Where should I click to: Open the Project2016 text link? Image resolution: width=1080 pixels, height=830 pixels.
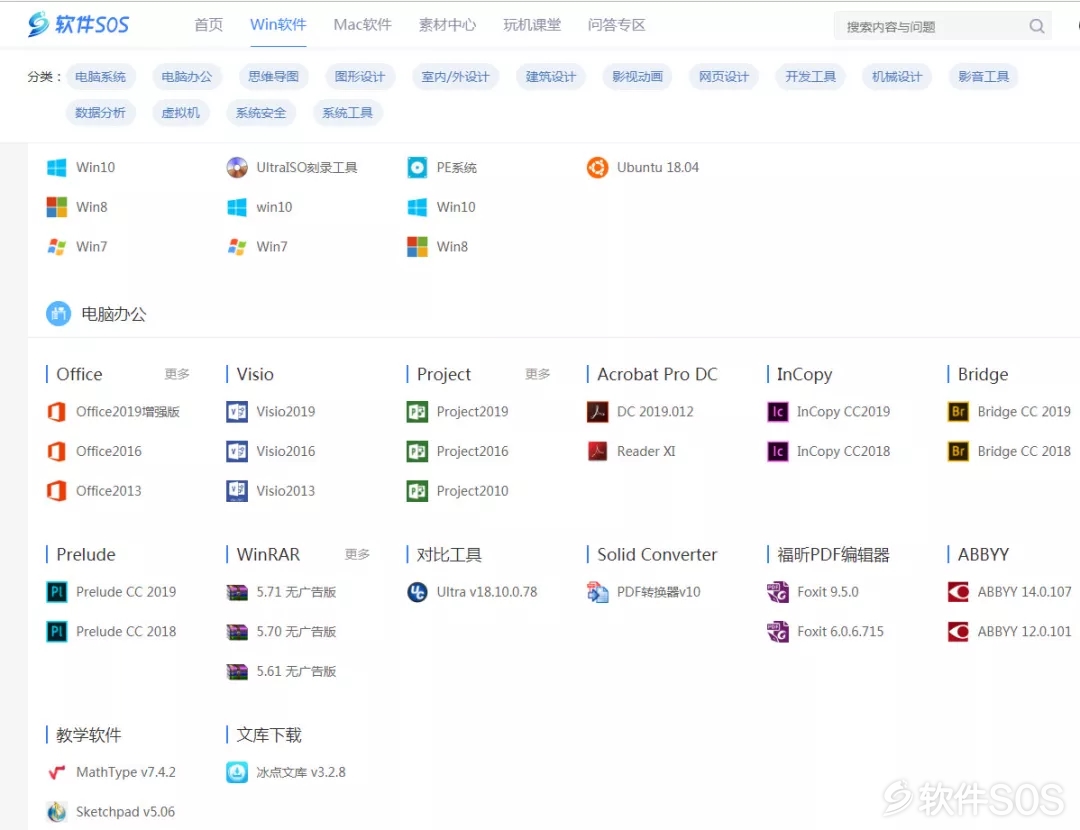pyautogui.click(x=472, y=451)
